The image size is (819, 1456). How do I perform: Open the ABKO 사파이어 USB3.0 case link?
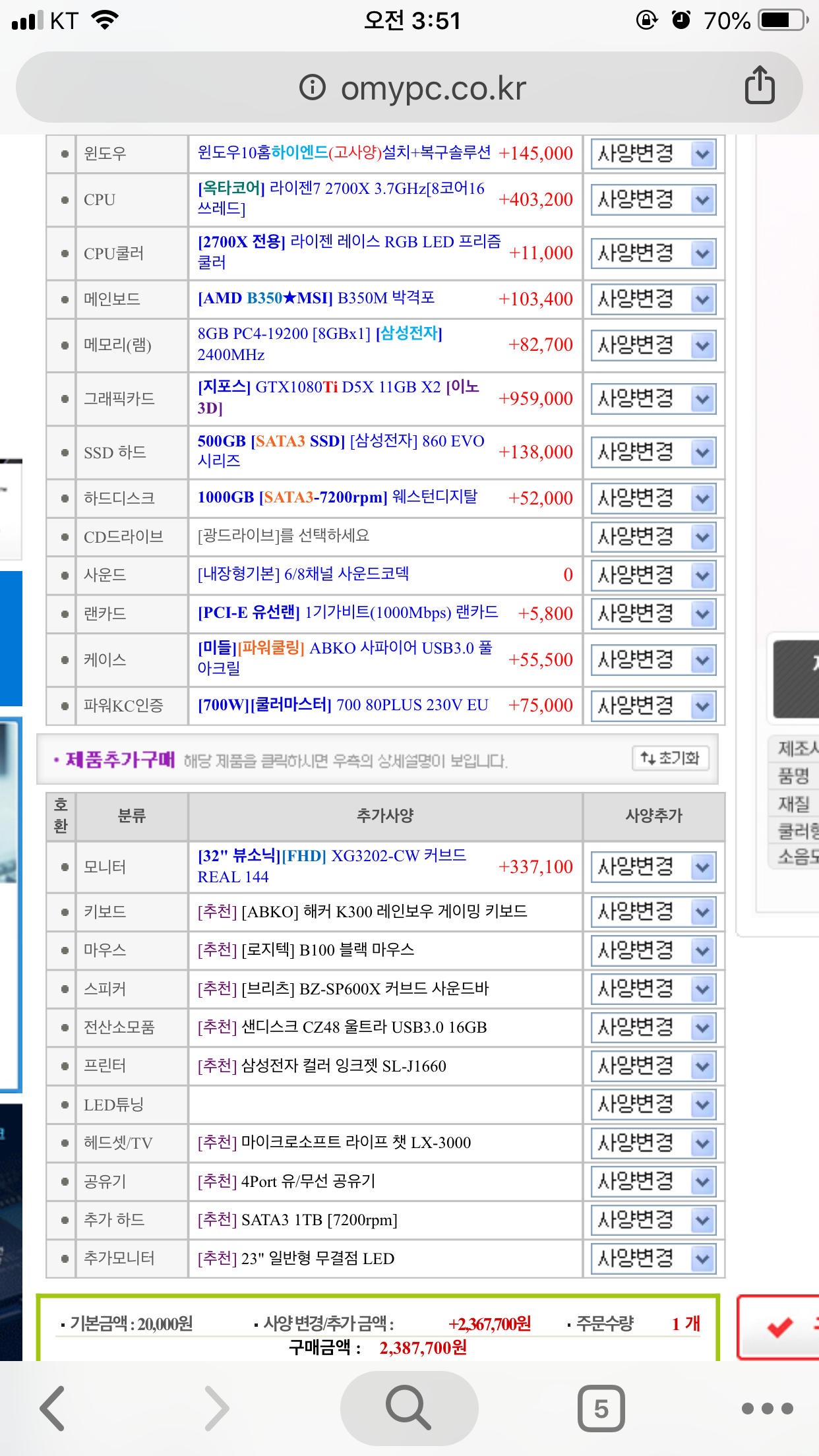click(346, 658)
